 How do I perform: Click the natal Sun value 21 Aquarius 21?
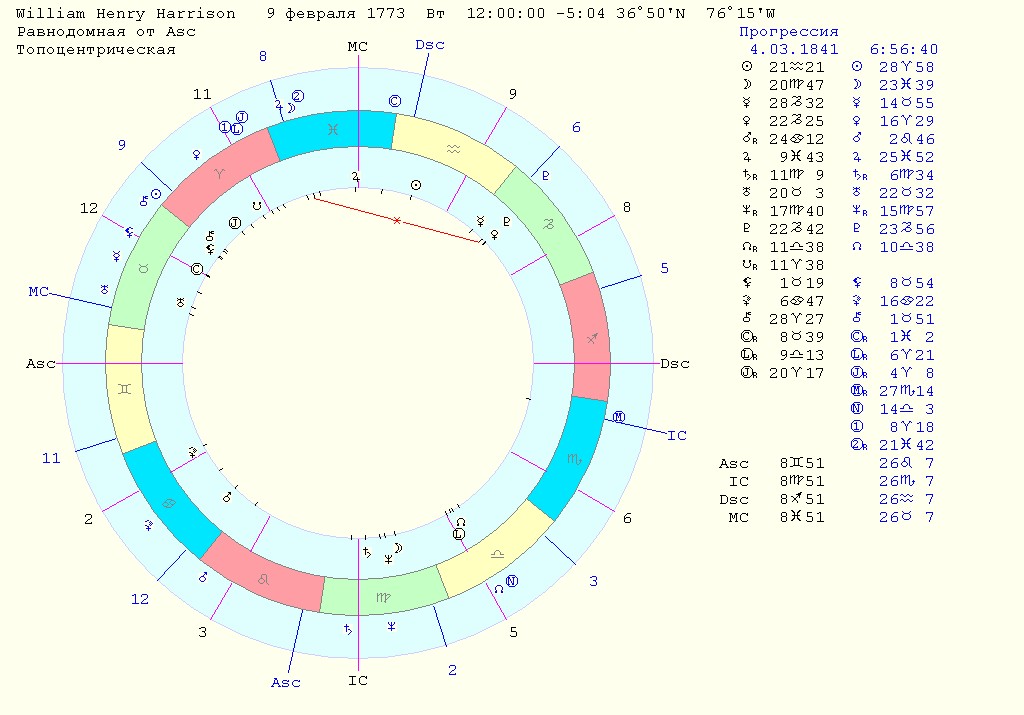pos(796,67)
